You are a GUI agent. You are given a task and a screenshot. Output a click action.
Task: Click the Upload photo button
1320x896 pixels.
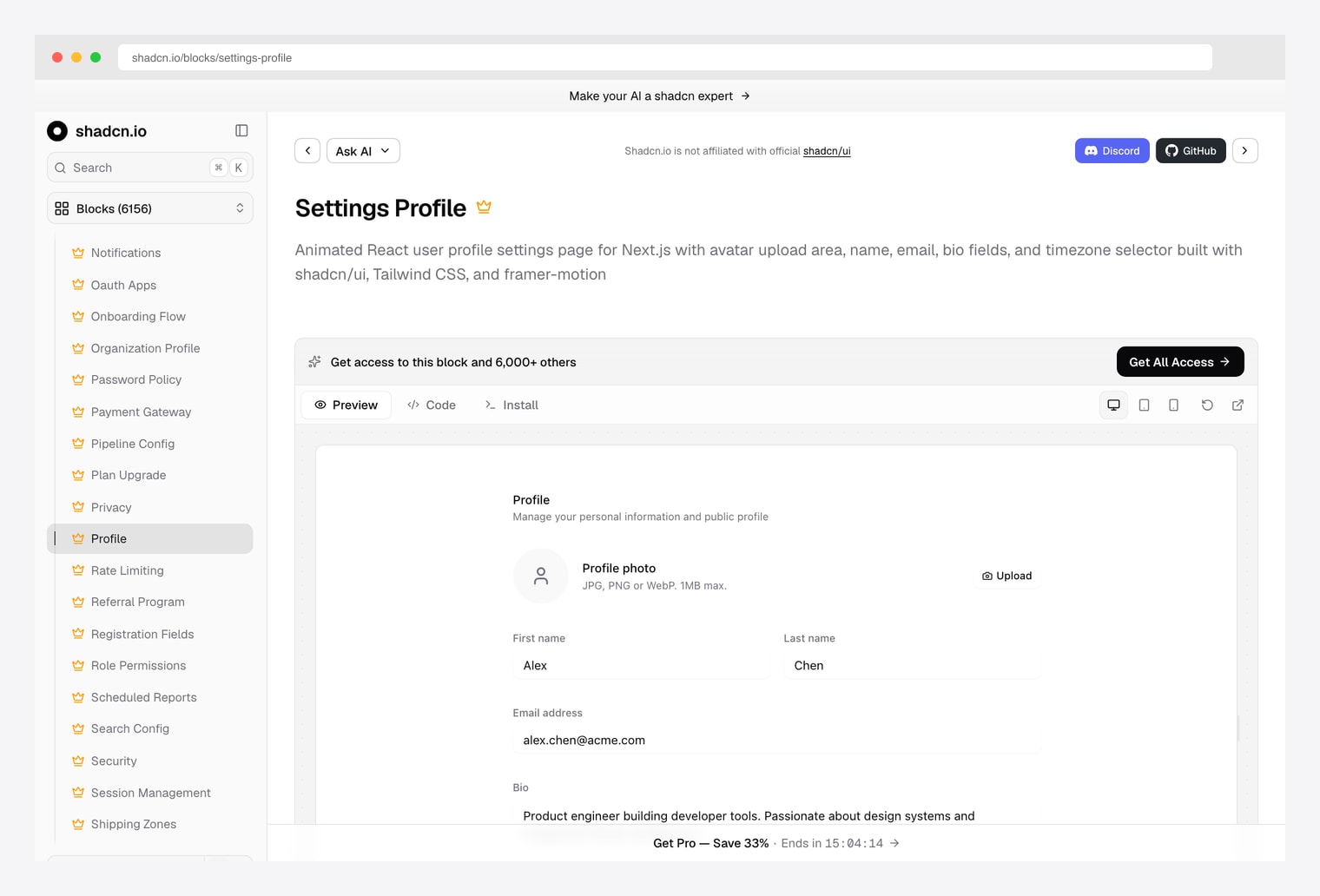point(1006,576)
